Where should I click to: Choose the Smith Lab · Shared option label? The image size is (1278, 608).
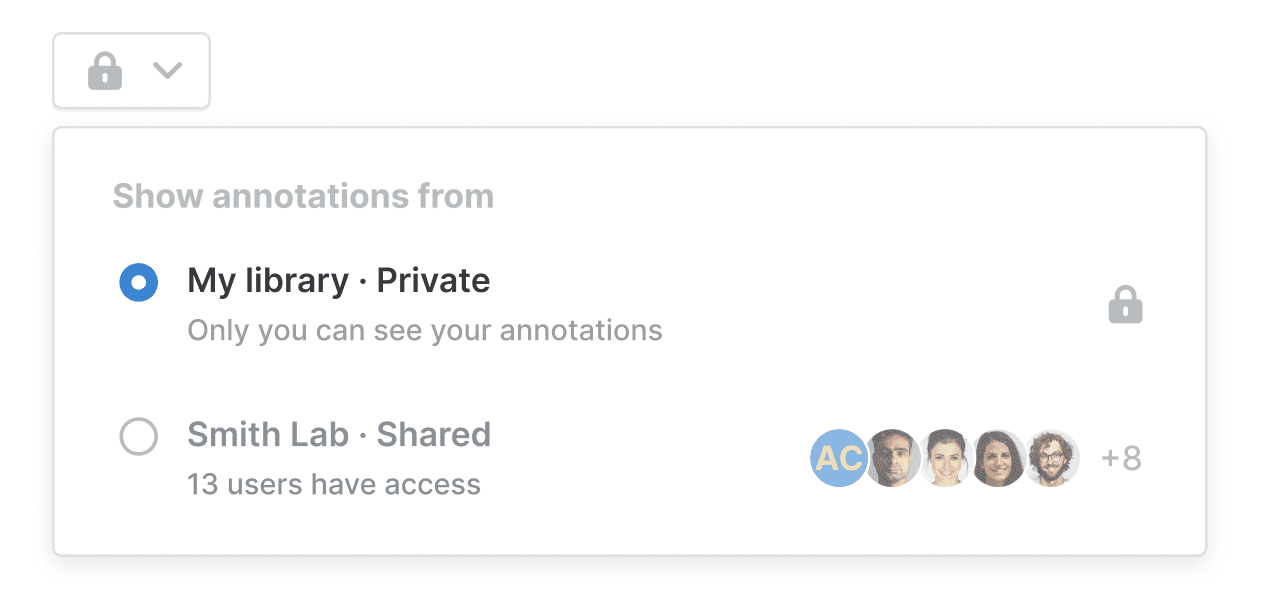point(339,434)
